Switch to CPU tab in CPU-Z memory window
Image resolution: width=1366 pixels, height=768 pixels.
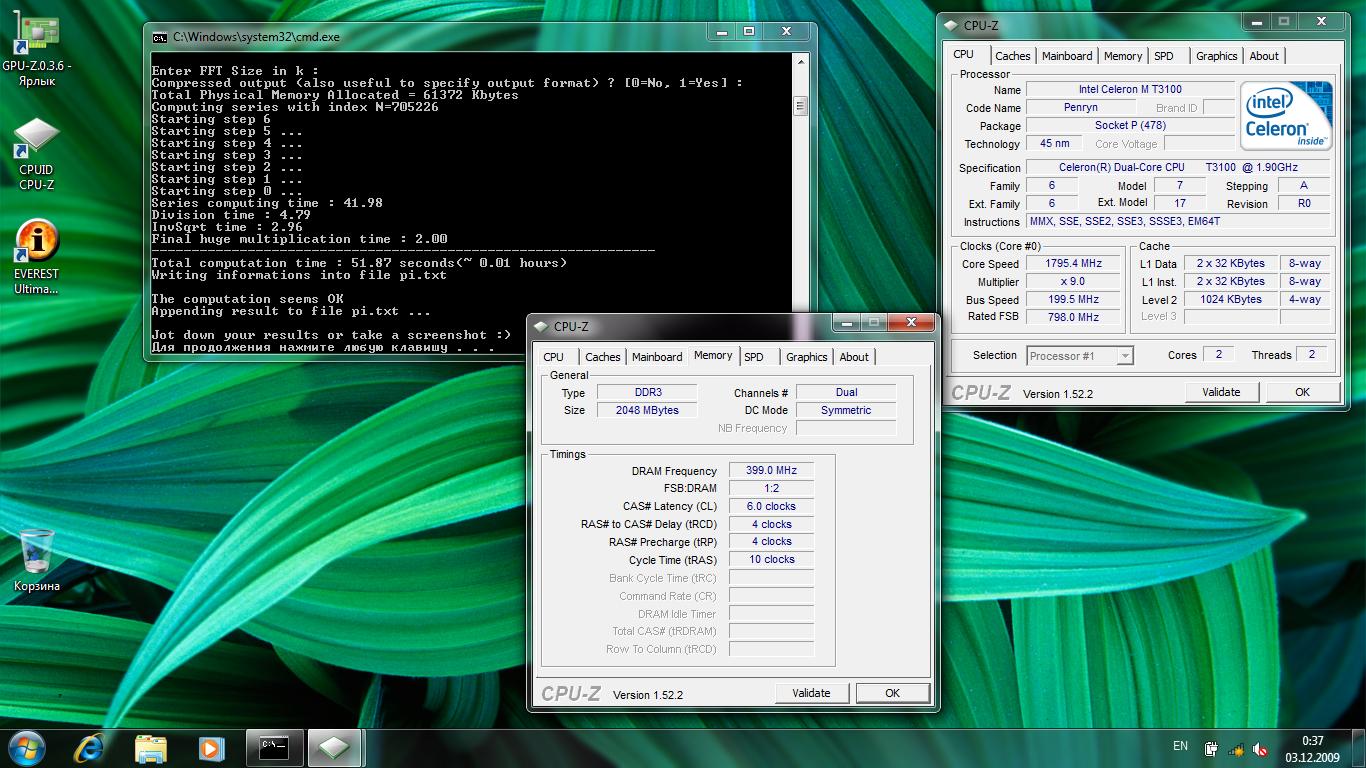[x=554, y=357]
